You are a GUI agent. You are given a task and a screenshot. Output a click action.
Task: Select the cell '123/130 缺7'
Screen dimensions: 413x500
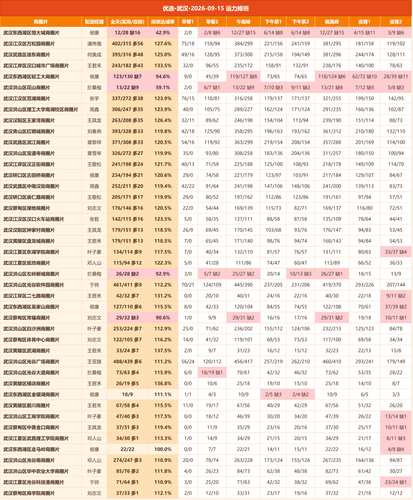click(x=127, y=77)
